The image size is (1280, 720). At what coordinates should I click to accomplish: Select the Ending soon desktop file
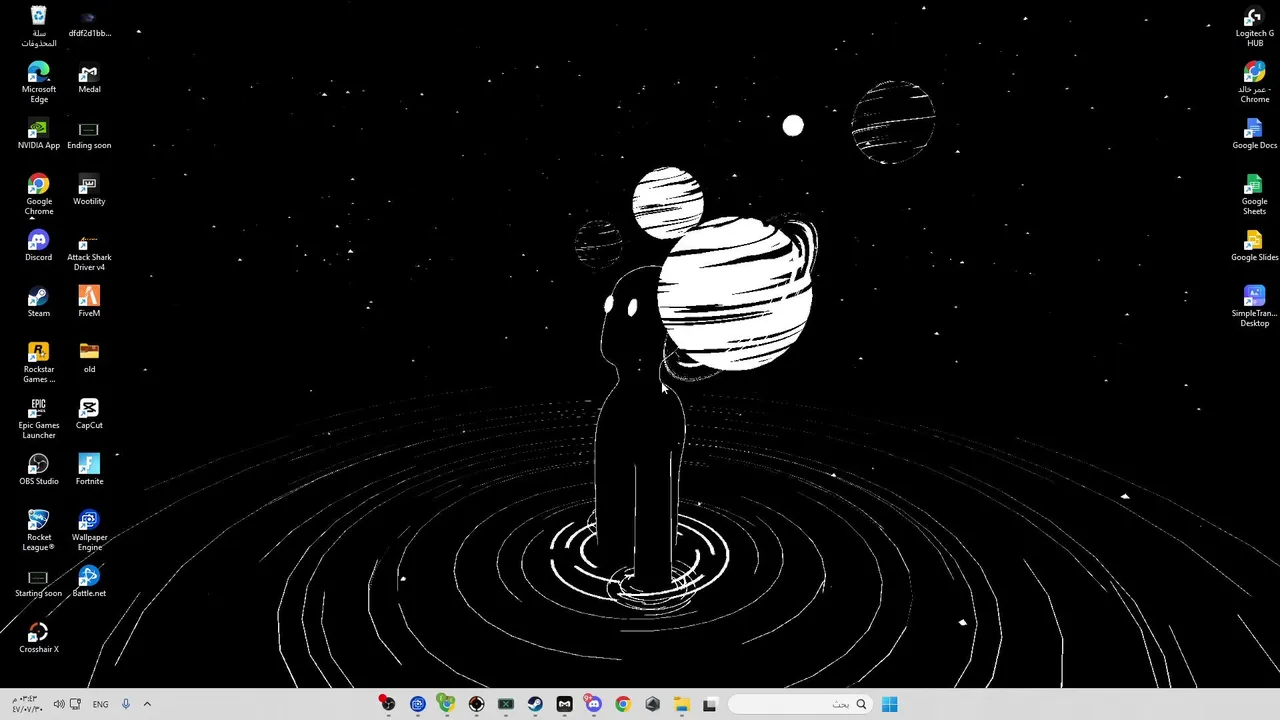pos(89,134)
